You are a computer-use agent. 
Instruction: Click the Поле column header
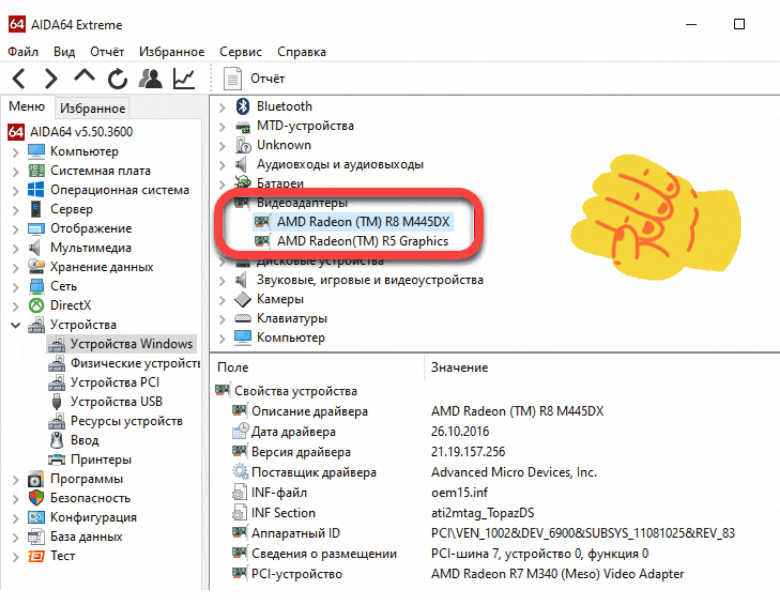[233, 367]
